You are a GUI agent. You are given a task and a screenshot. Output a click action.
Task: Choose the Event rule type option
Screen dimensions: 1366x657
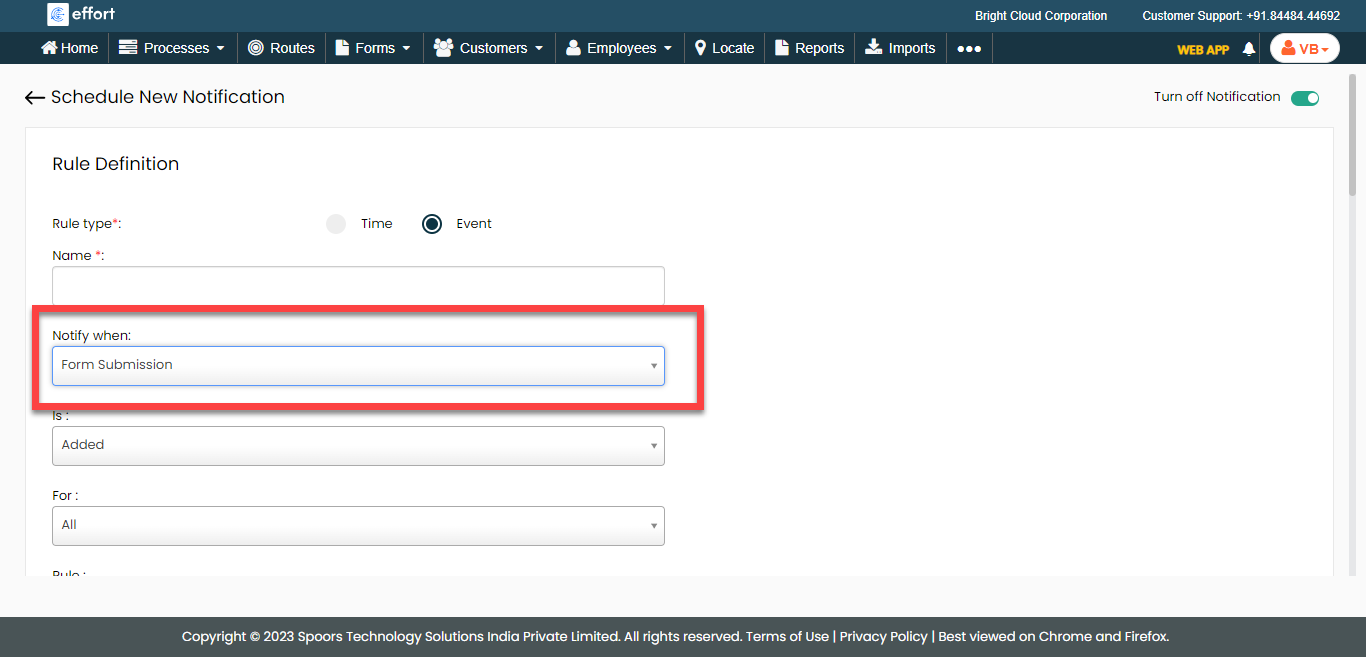coord(431,223)
